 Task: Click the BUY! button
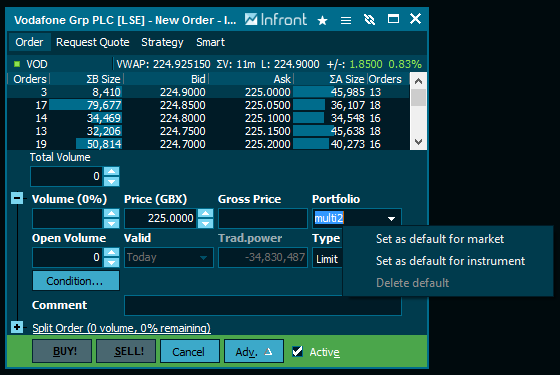click(62, 351)
